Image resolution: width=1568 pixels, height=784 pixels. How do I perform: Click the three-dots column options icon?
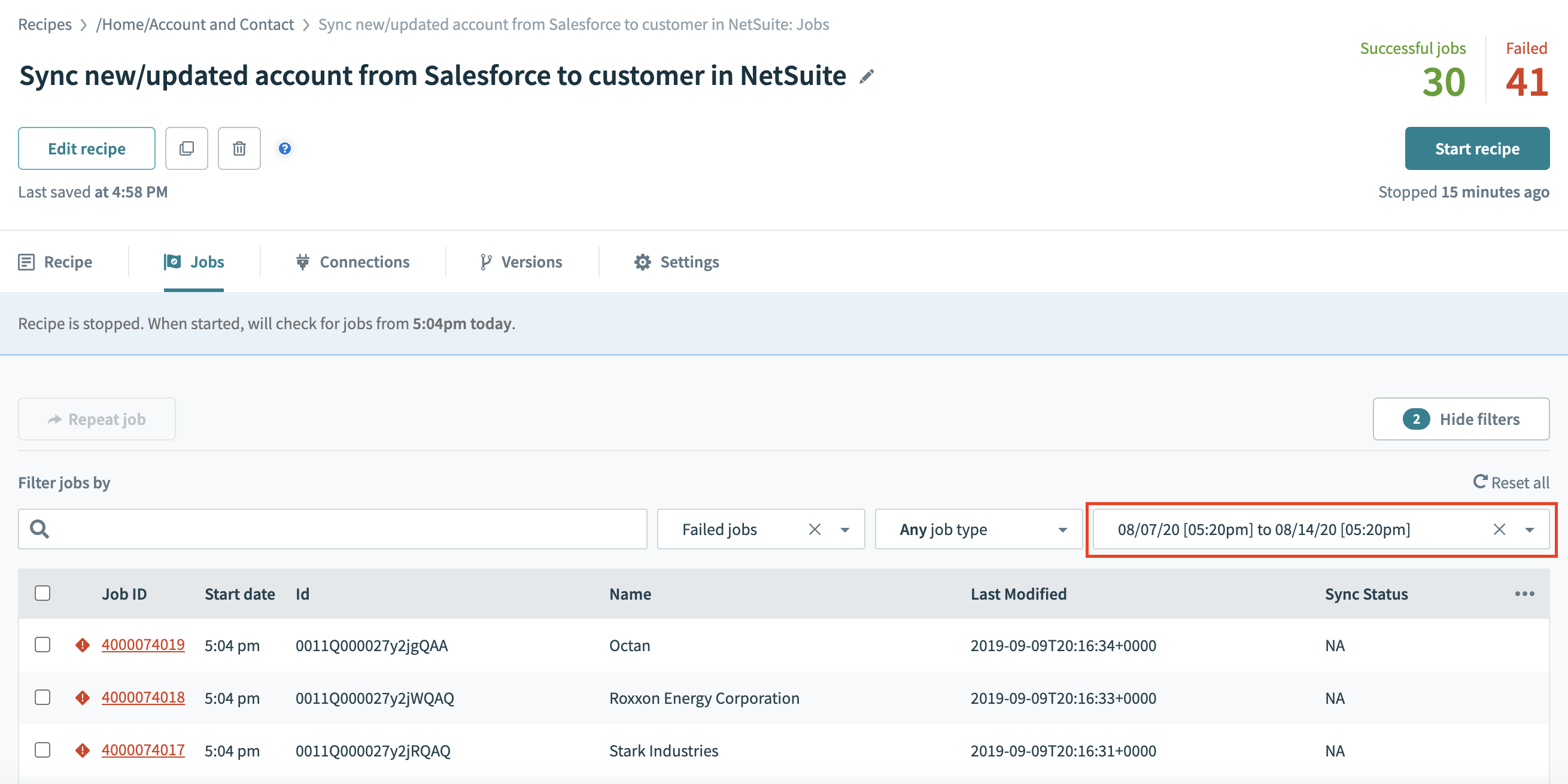click(x=1524, y=594)
